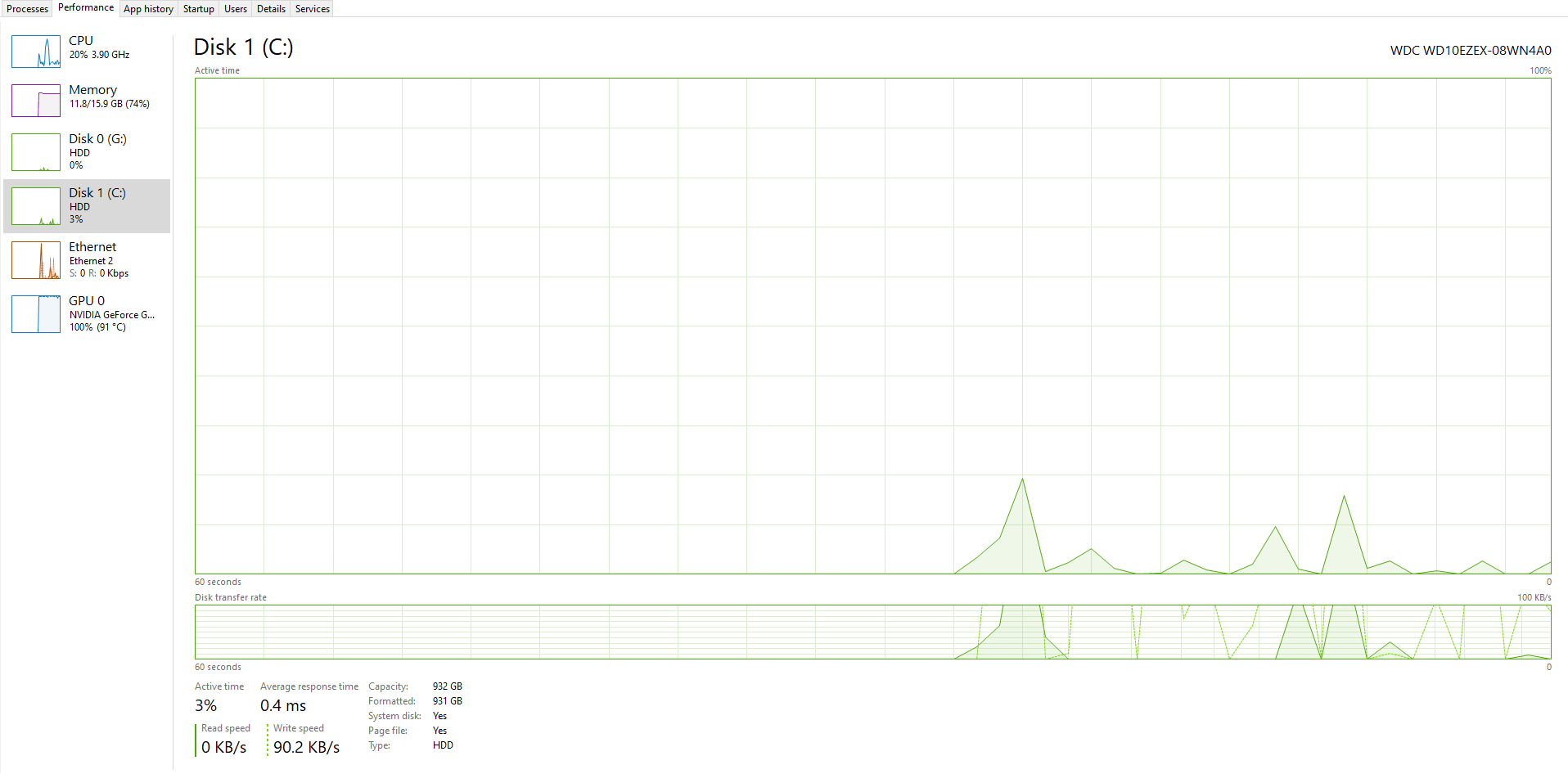
Task: Click the S: 0 R: 0 Kbps text
Action: [99, 273]
